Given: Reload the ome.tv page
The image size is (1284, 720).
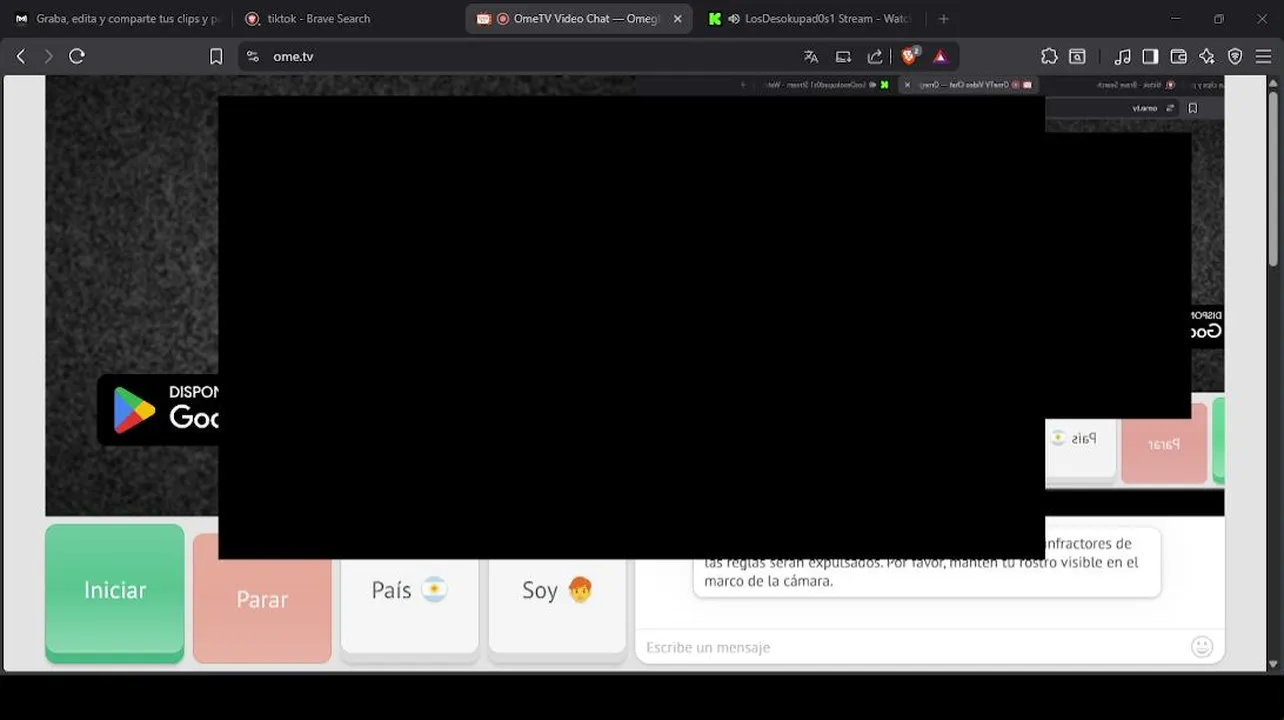Looking at the screenshot, I should 77,57.
